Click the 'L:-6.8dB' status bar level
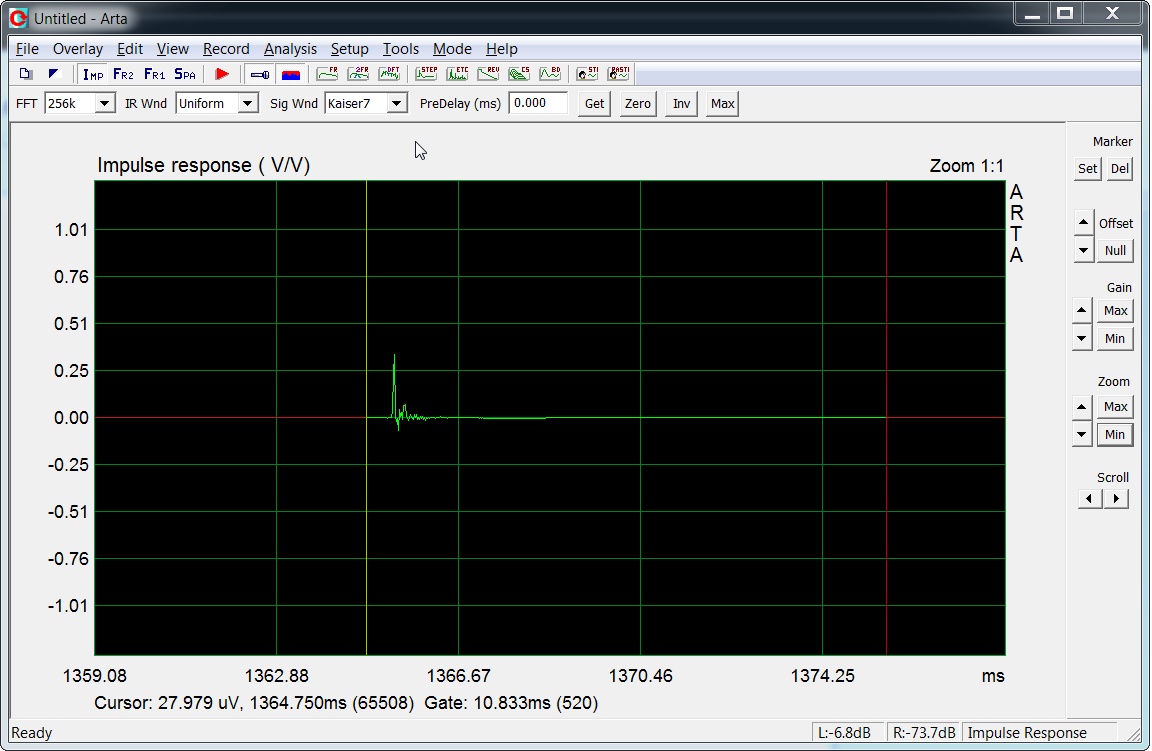The width and height of the screenshot is (1152, 751). tap(844, 733)
